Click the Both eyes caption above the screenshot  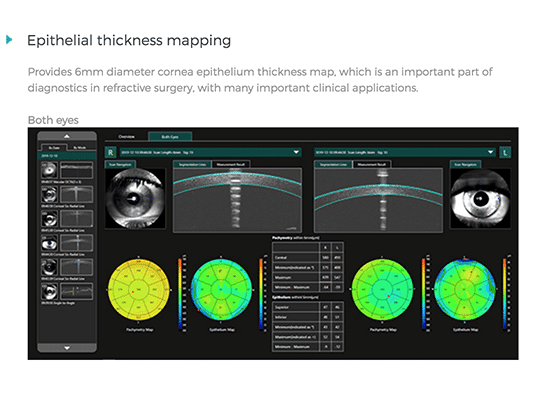tap(53, 120)
